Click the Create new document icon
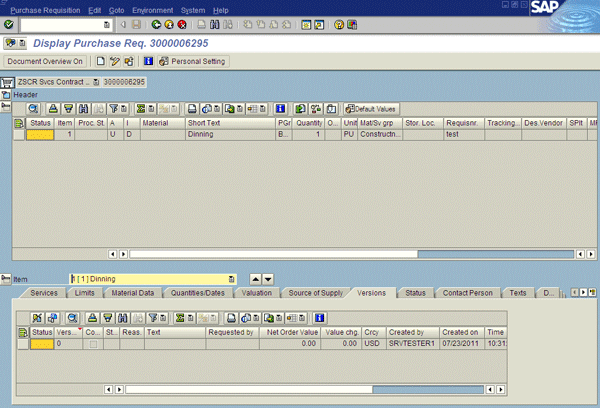Viewport: 600px width, 408px height. point(101,61)
